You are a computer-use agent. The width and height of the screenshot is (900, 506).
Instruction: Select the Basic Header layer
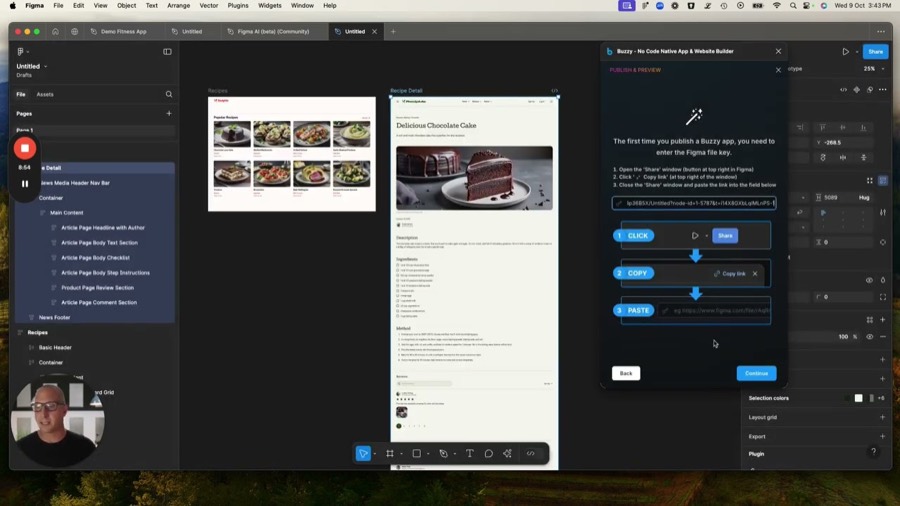(55, 348)
